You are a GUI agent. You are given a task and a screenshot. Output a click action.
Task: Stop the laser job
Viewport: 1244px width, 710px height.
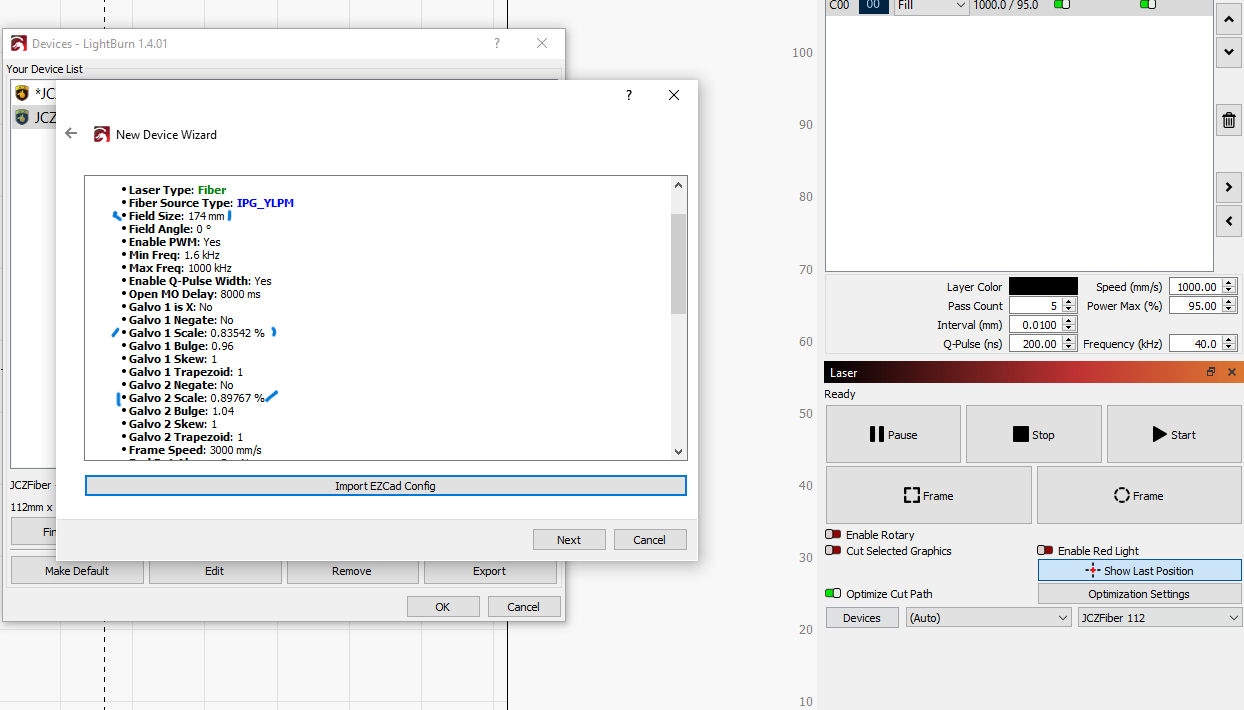tap(1034, 434)
